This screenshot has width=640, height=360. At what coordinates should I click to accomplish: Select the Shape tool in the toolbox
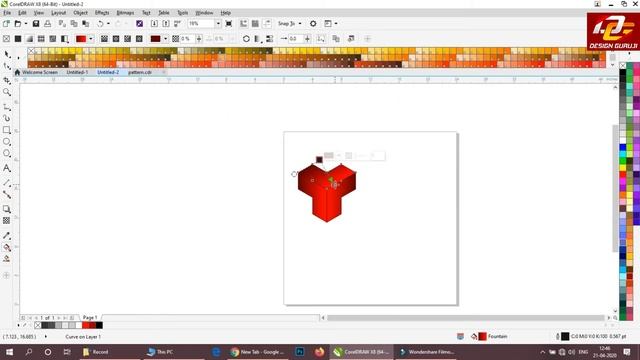point(7,67)
